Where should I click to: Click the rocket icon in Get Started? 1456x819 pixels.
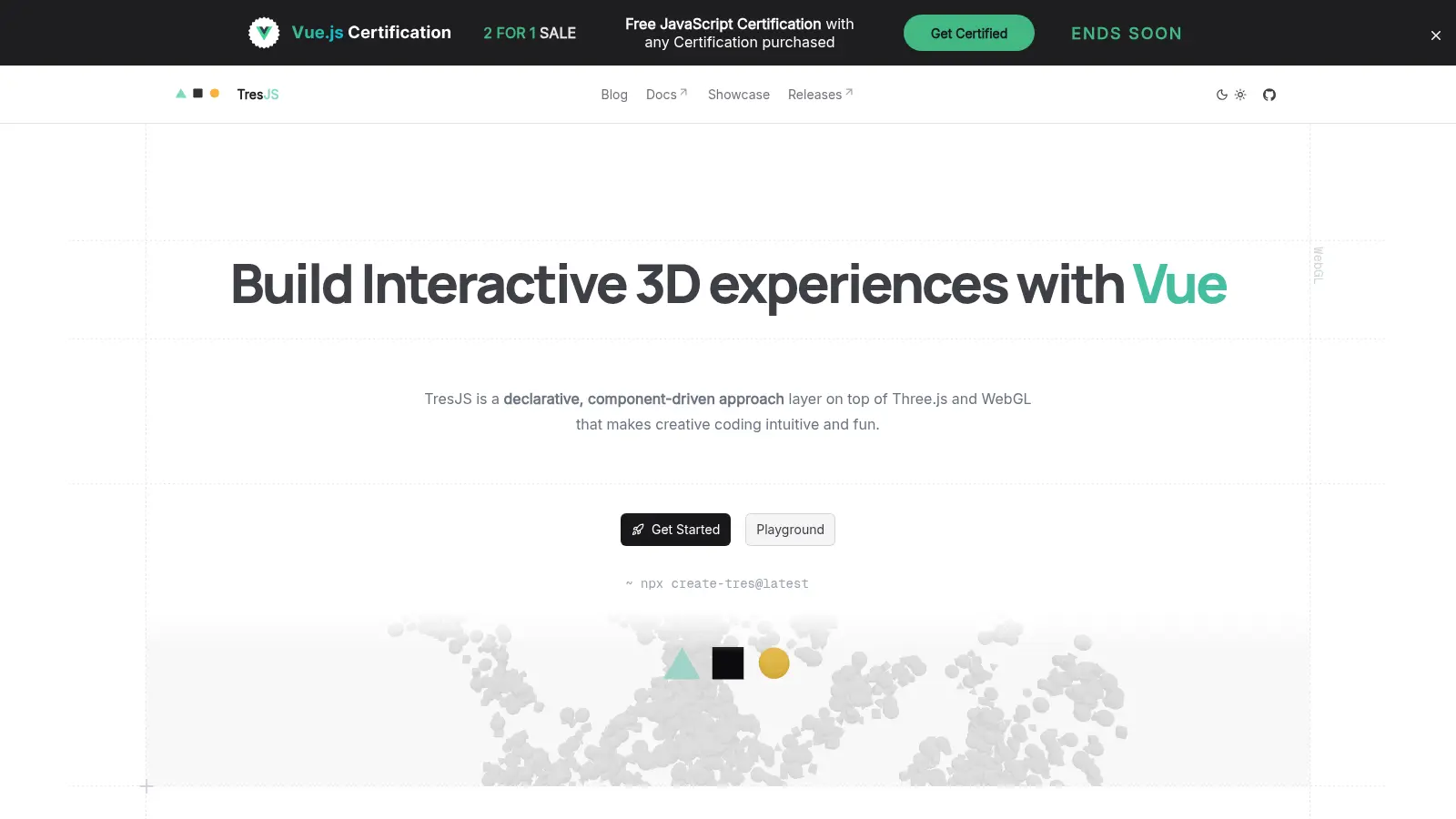point(638,530)
